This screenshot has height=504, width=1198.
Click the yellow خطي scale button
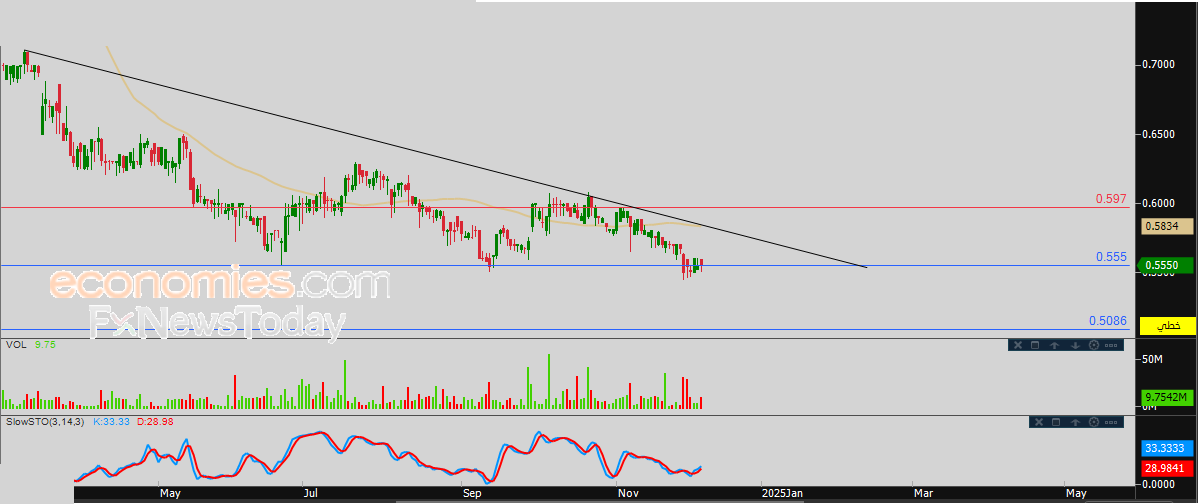pyautogui.click(x=1167, y=325)
